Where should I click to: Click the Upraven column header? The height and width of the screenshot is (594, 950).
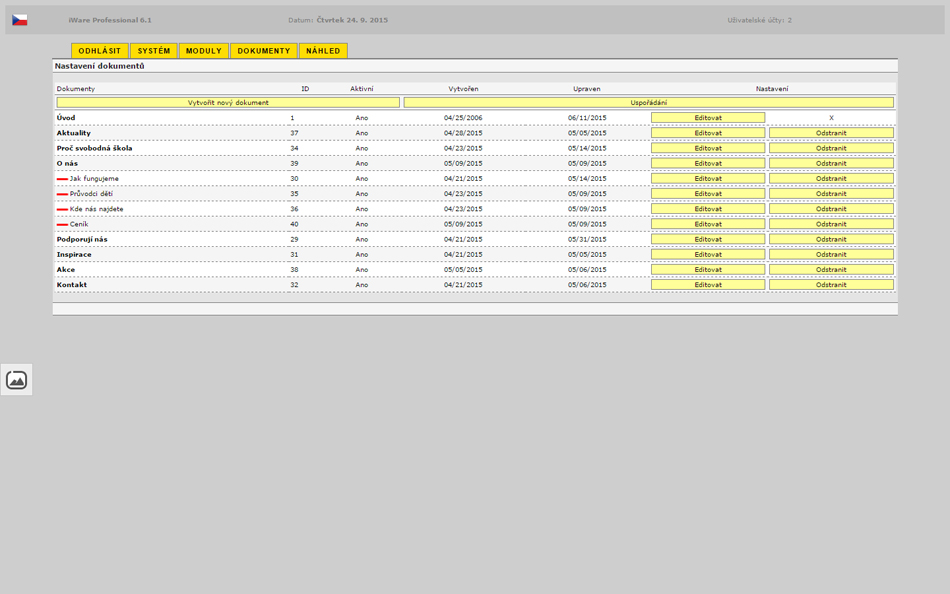(x=586, y=88)
